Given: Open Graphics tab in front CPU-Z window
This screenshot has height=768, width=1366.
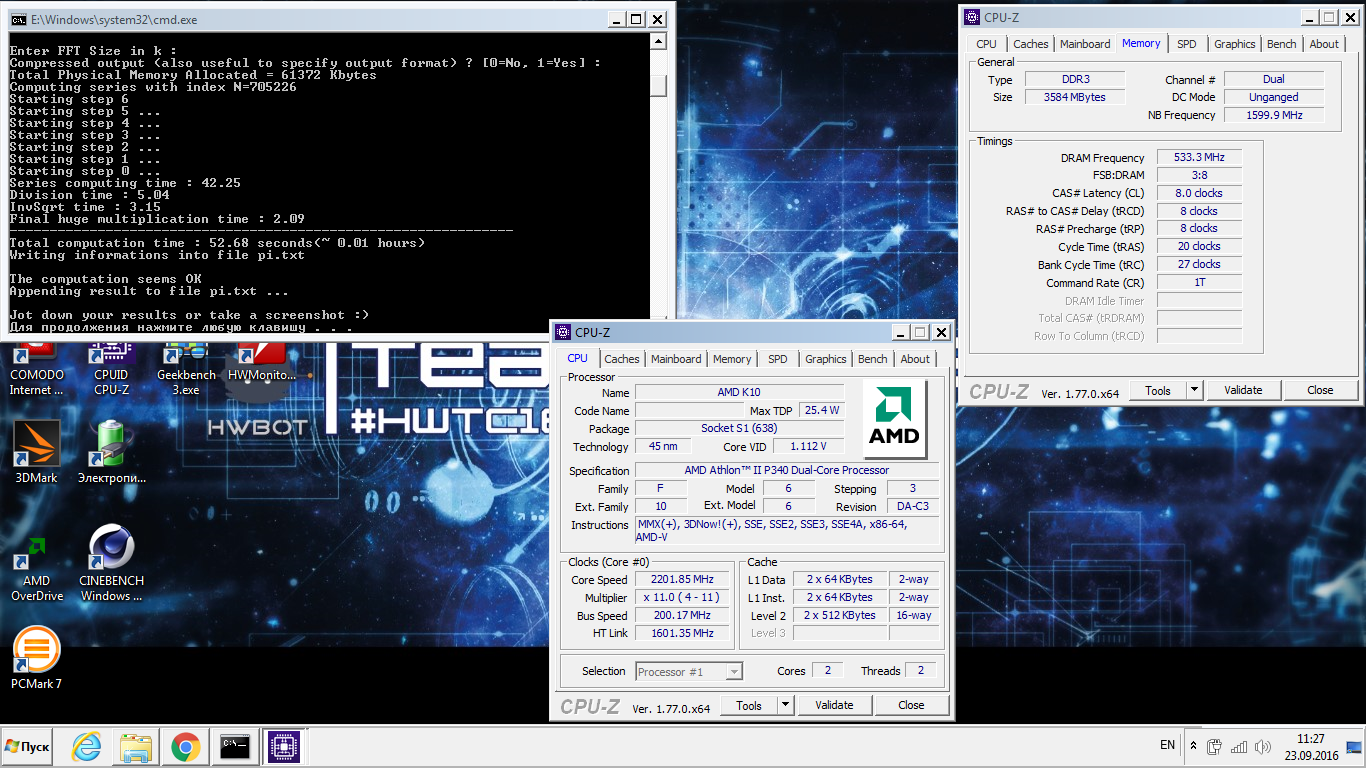Looking at the screenshot, I should pyautogui.click(x=826, y=359).
